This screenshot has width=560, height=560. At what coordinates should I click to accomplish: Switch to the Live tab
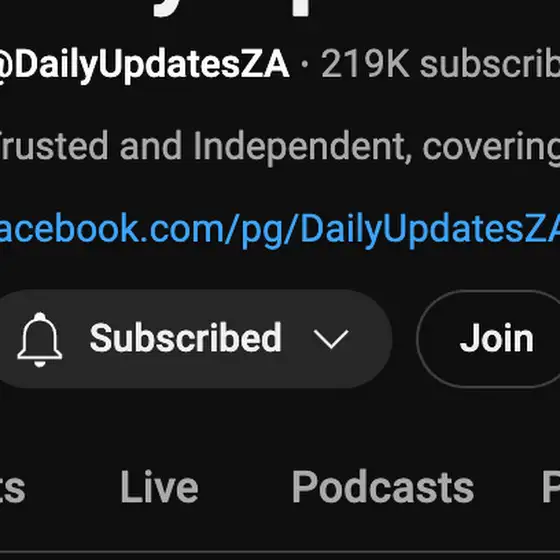point(159,486)
